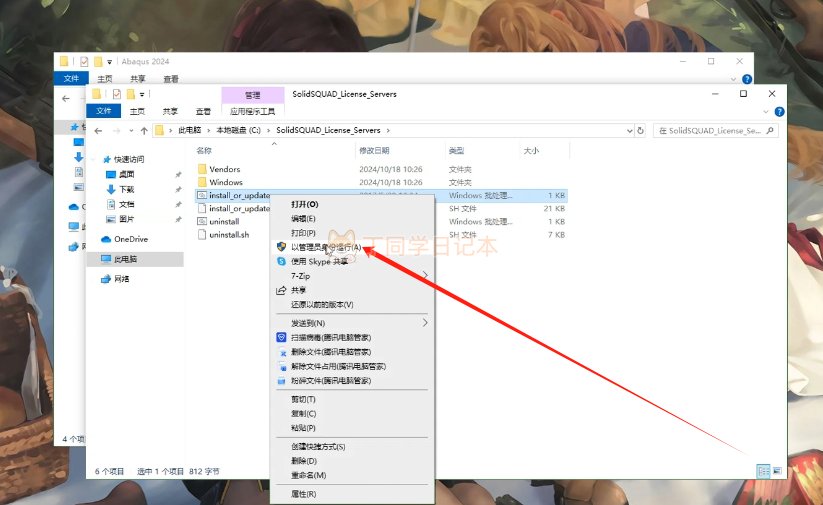This screenshot has width=823, height=505.
Task: Go up one folder level with up arrow
Action: [144, 131]
